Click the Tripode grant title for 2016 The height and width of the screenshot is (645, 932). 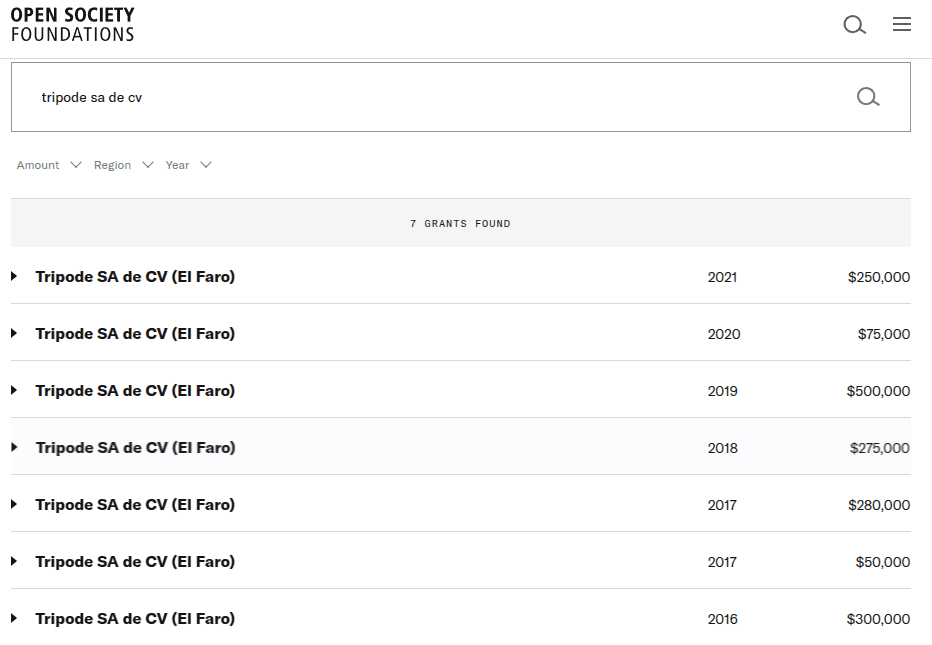pyautogui.click(x=135, y=619)
